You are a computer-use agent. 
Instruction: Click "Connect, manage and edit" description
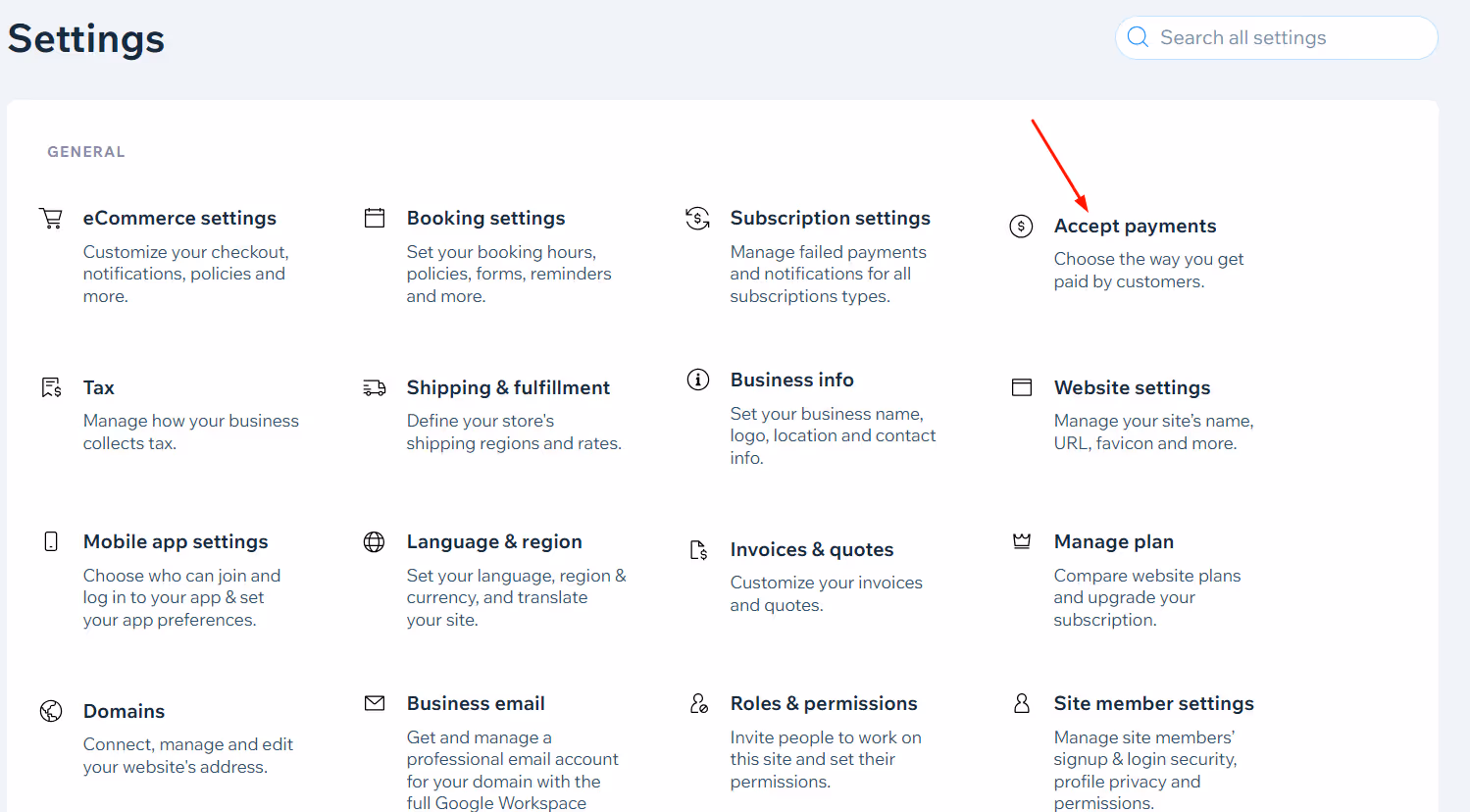pyautogui.click(x=187, y=755)
